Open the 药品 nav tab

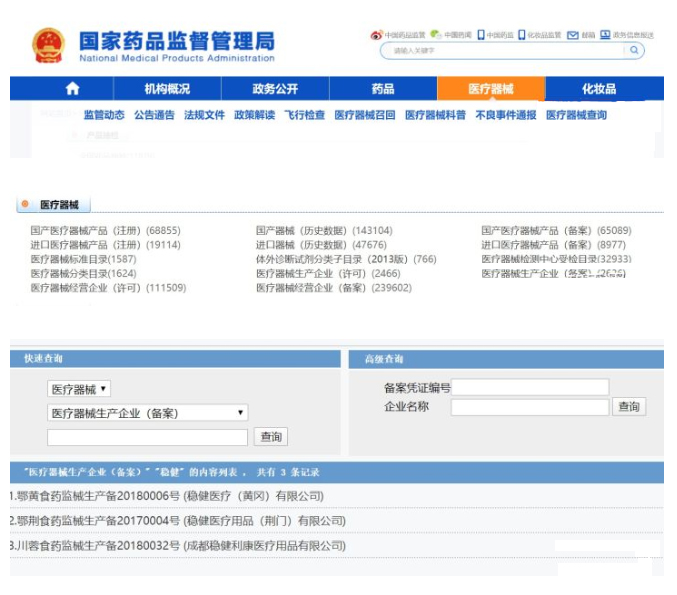coord(383,89)
